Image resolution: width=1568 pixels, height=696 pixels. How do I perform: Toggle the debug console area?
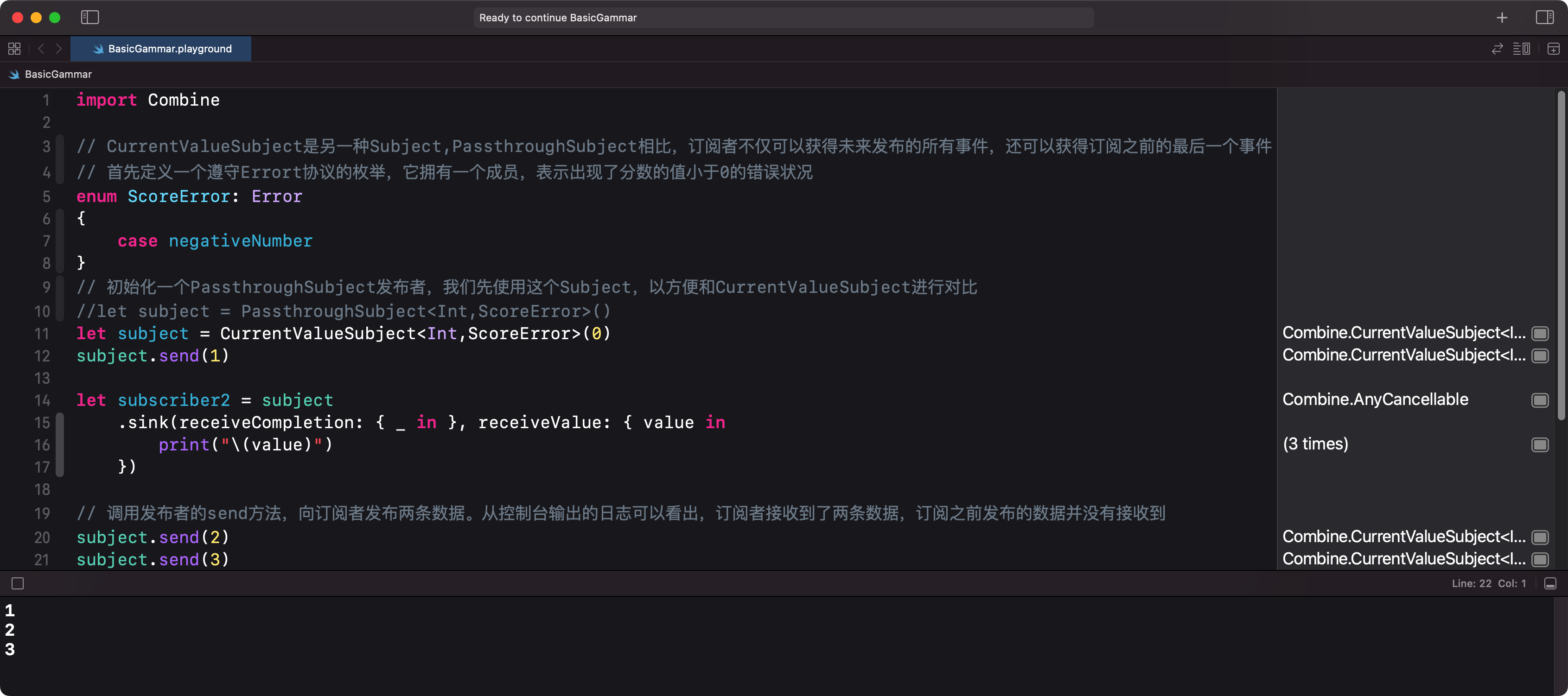[x=1550, y=583]
